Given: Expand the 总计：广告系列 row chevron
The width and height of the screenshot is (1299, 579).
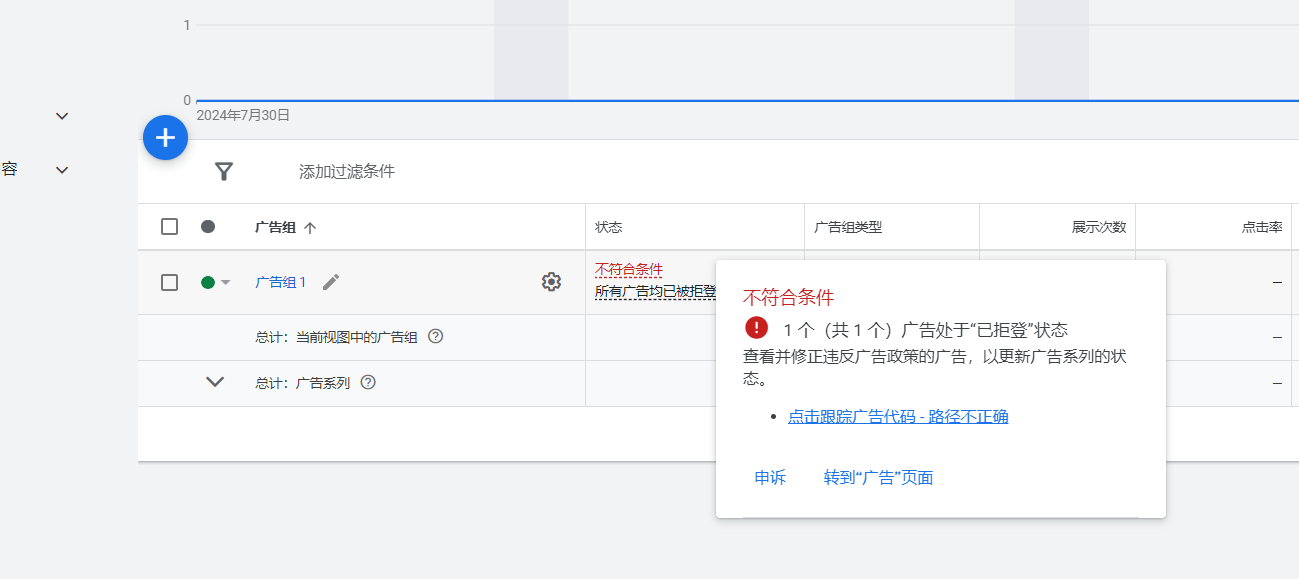Looking at the screenshot, I should pyautogui.click(x=215, y=382).
